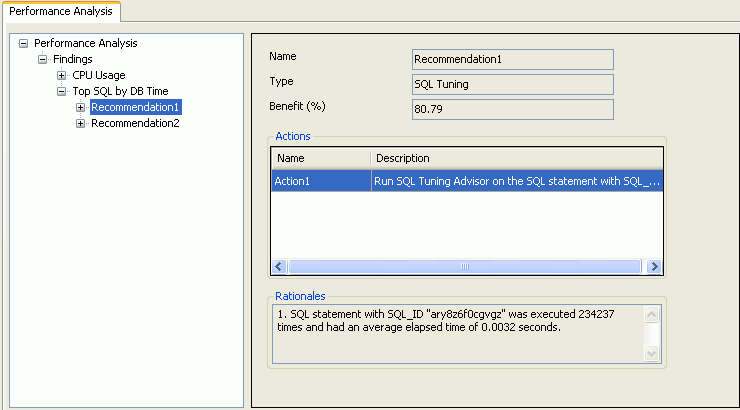Switch to the Performance Analysis tab
Viewport: 740px width, 410px height.
click(x=61, y=11)
